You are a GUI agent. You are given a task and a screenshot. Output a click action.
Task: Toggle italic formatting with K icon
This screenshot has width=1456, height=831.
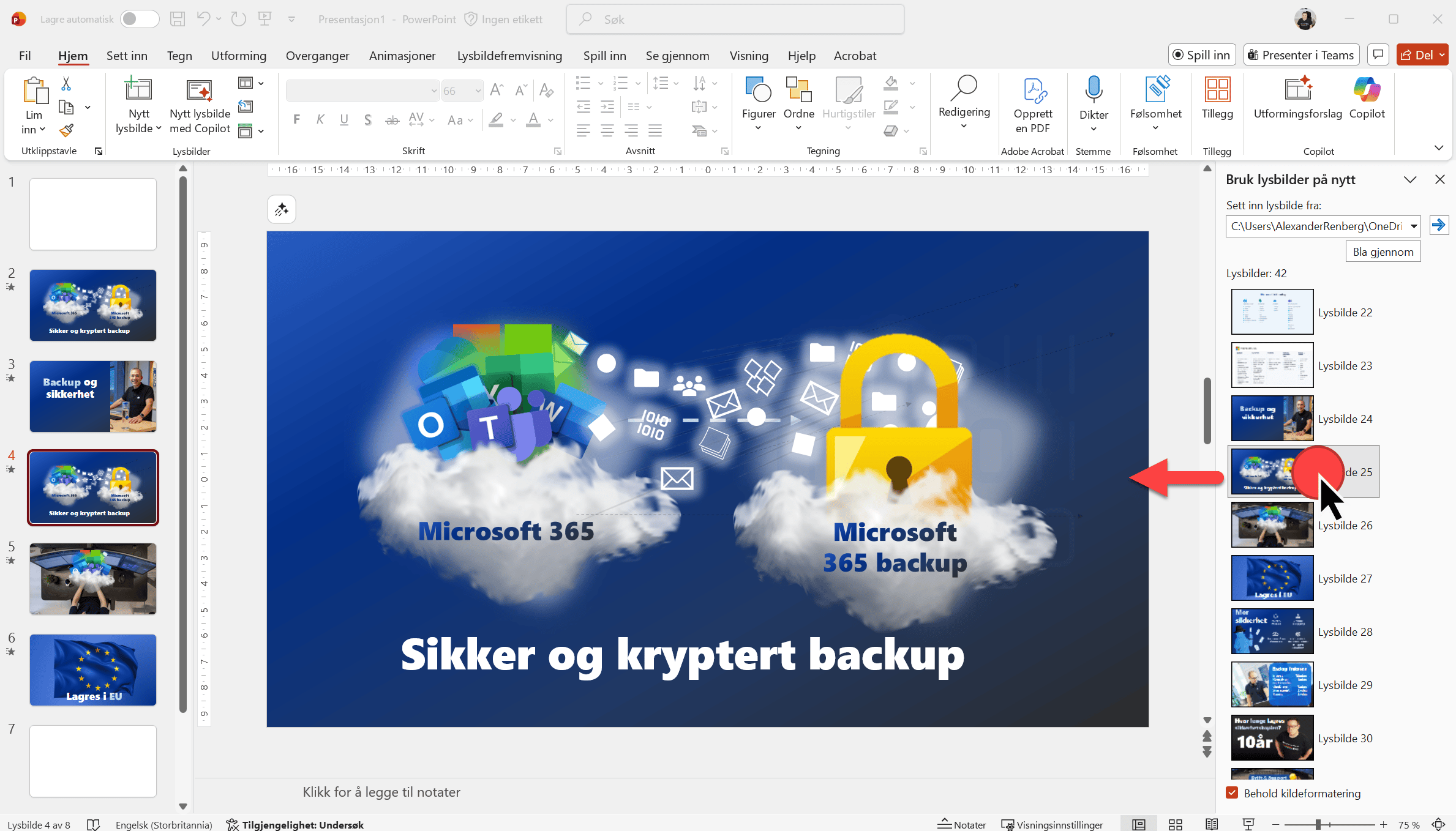click(320, 119)
